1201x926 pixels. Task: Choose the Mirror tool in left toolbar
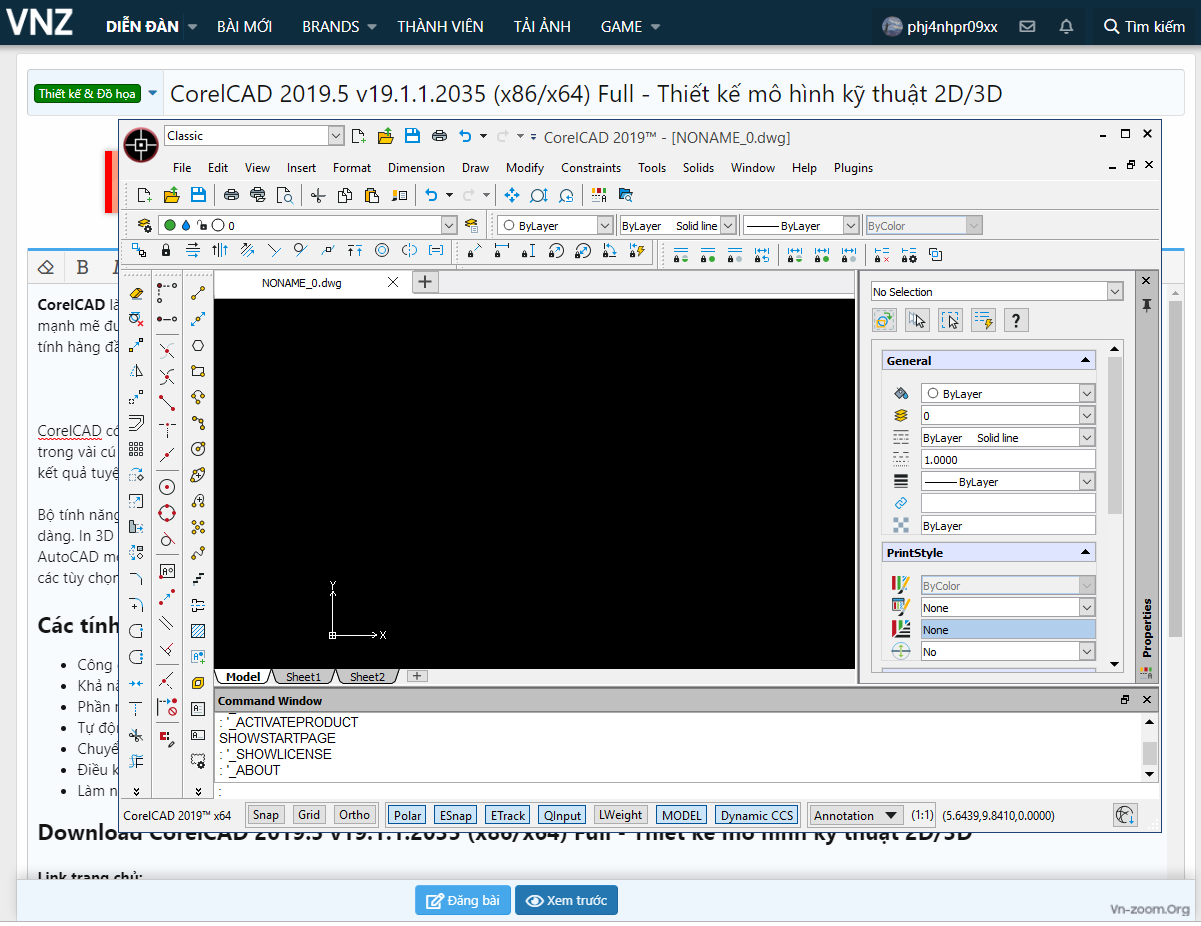137,371
